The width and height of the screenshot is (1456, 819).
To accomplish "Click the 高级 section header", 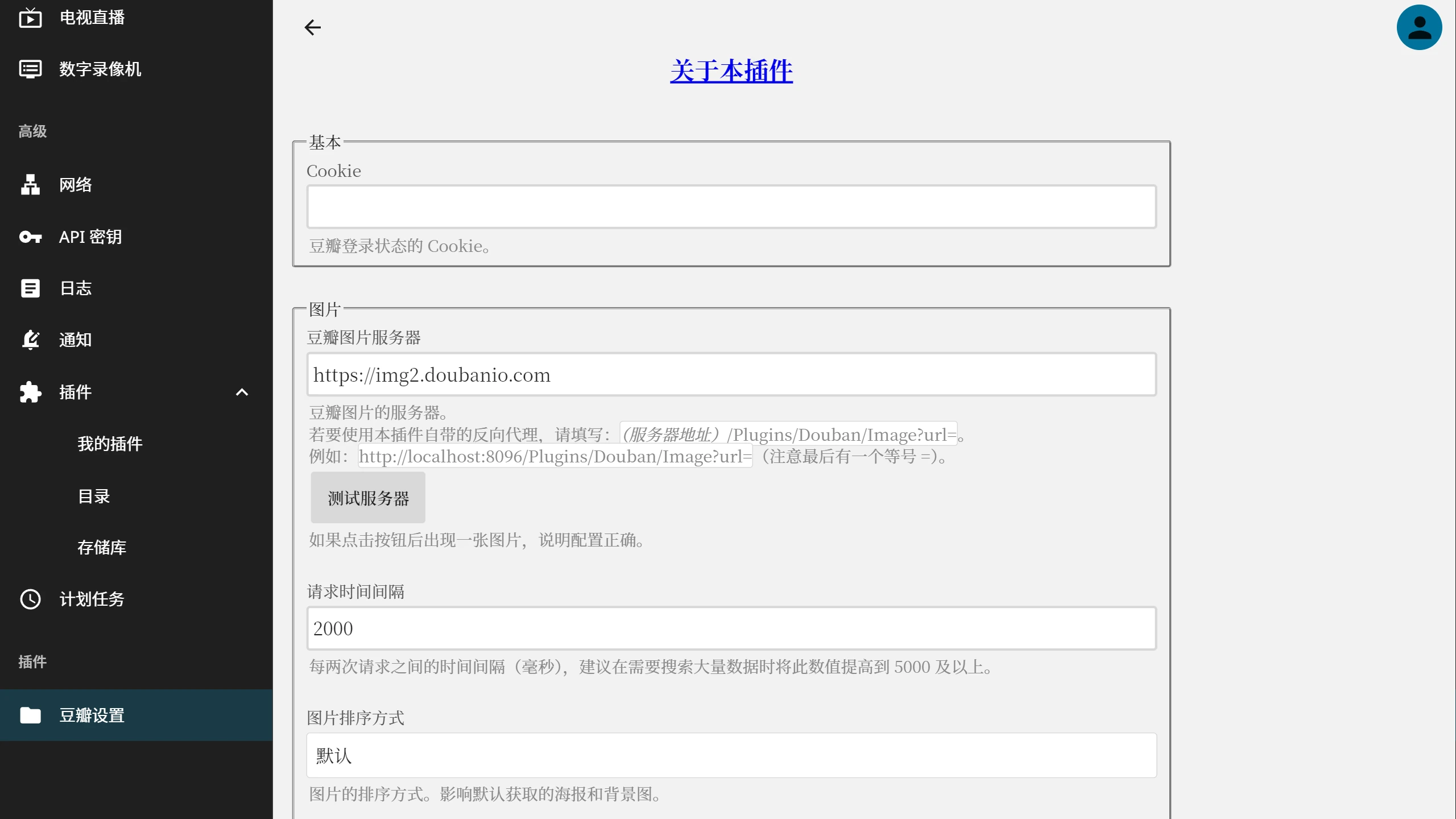I will pos(32,131).
